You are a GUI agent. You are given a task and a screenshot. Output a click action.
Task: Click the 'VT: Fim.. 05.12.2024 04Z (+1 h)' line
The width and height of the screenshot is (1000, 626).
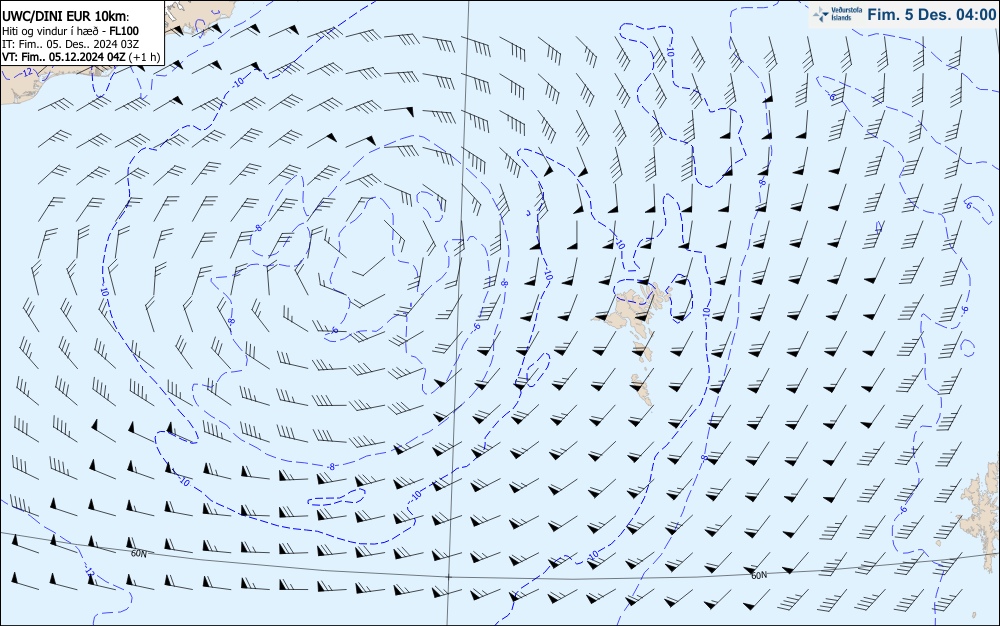(x=81, y=57)
